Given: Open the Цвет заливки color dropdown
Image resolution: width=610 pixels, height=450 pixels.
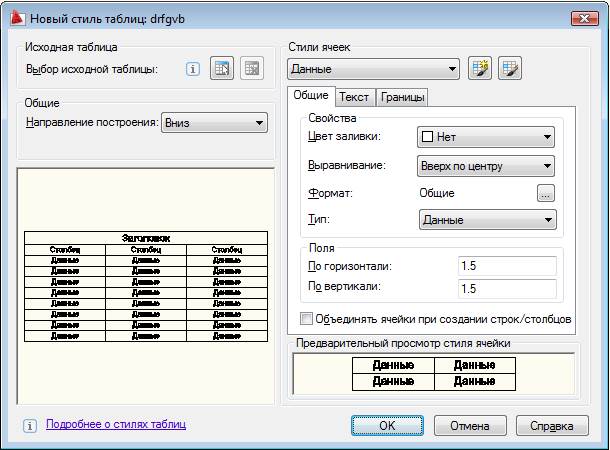Looking at the screenshot, I should pyautogui.click(x=485, y=138).
